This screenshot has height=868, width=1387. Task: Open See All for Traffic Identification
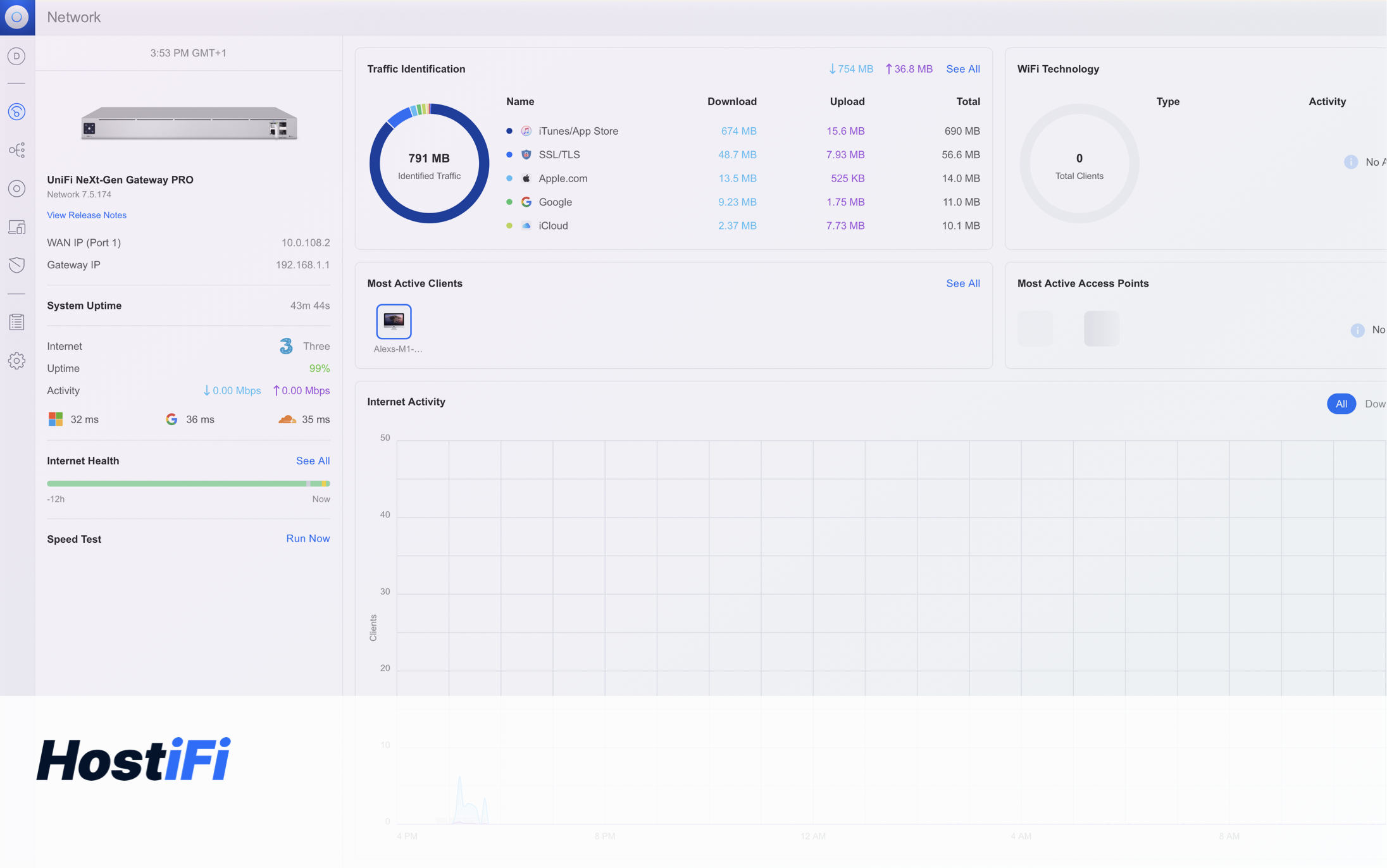tap(962, 69)
